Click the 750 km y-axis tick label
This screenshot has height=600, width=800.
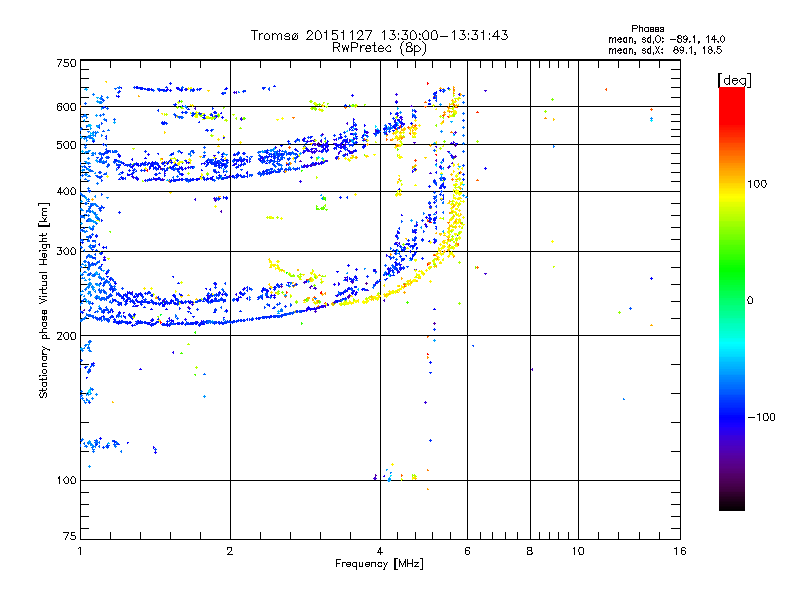coord(65,63)
